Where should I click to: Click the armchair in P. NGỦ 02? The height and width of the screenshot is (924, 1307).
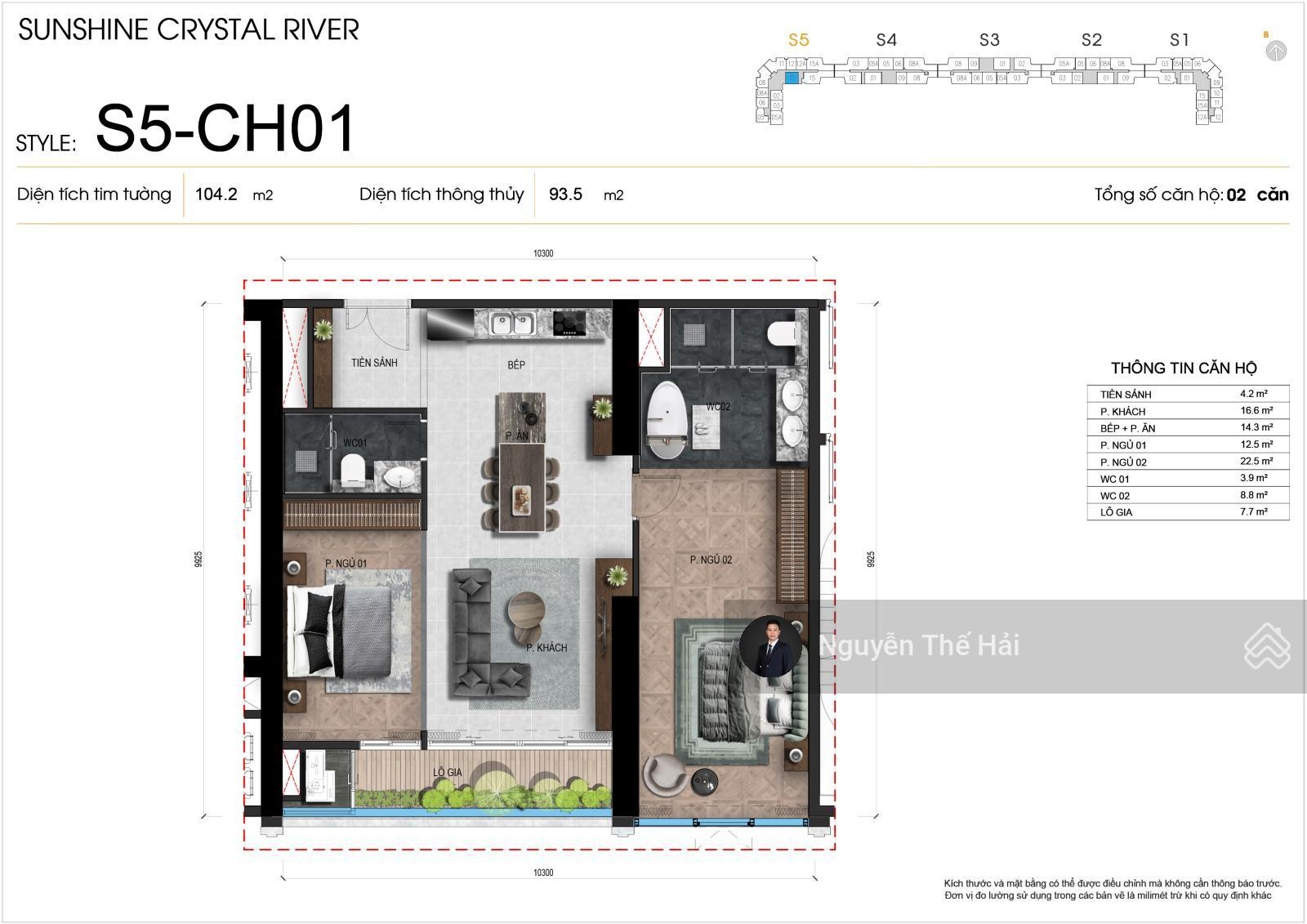(666, 774)
